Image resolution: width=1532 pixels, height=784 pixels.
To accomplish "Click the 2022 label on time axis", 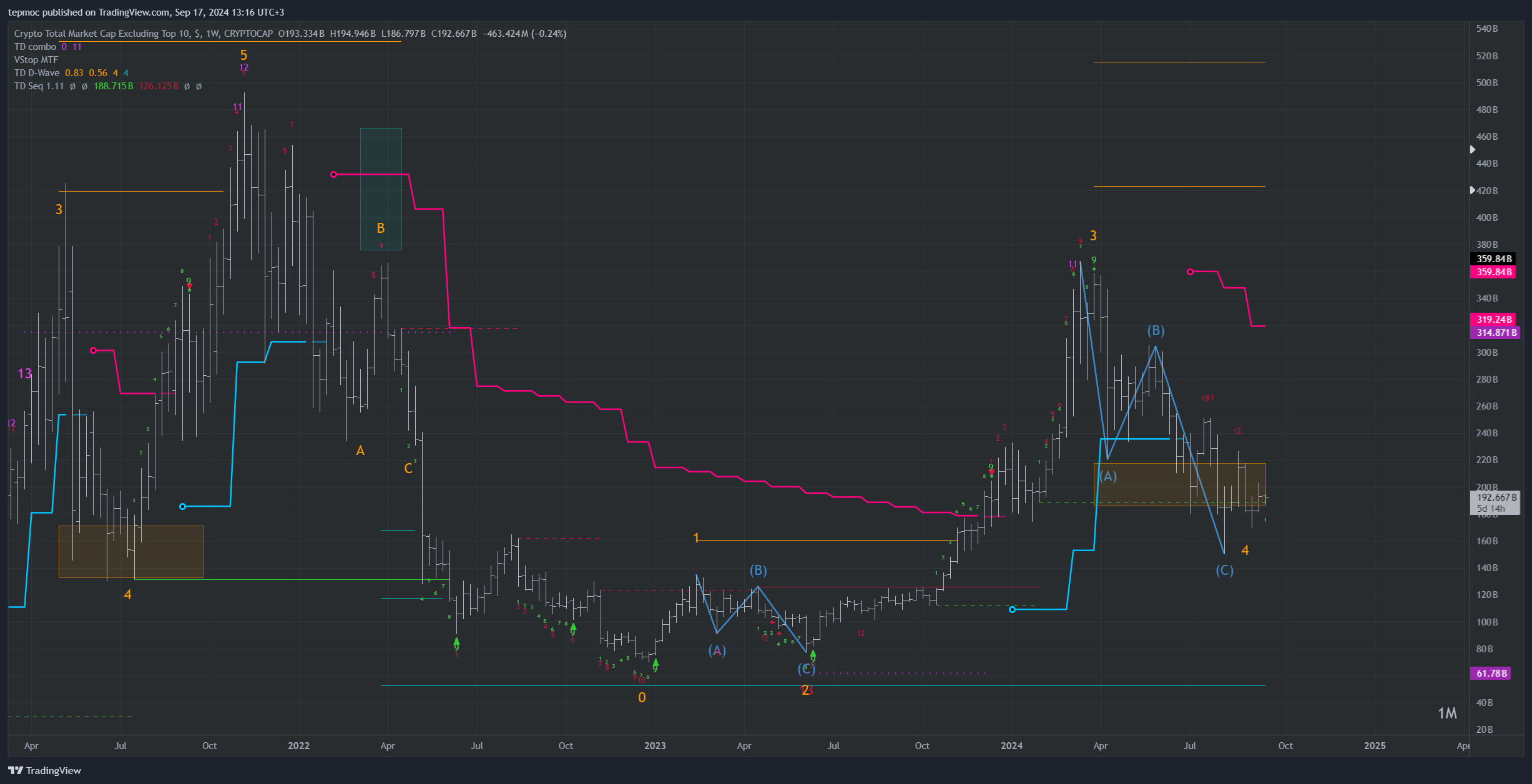I will [298, 746].
